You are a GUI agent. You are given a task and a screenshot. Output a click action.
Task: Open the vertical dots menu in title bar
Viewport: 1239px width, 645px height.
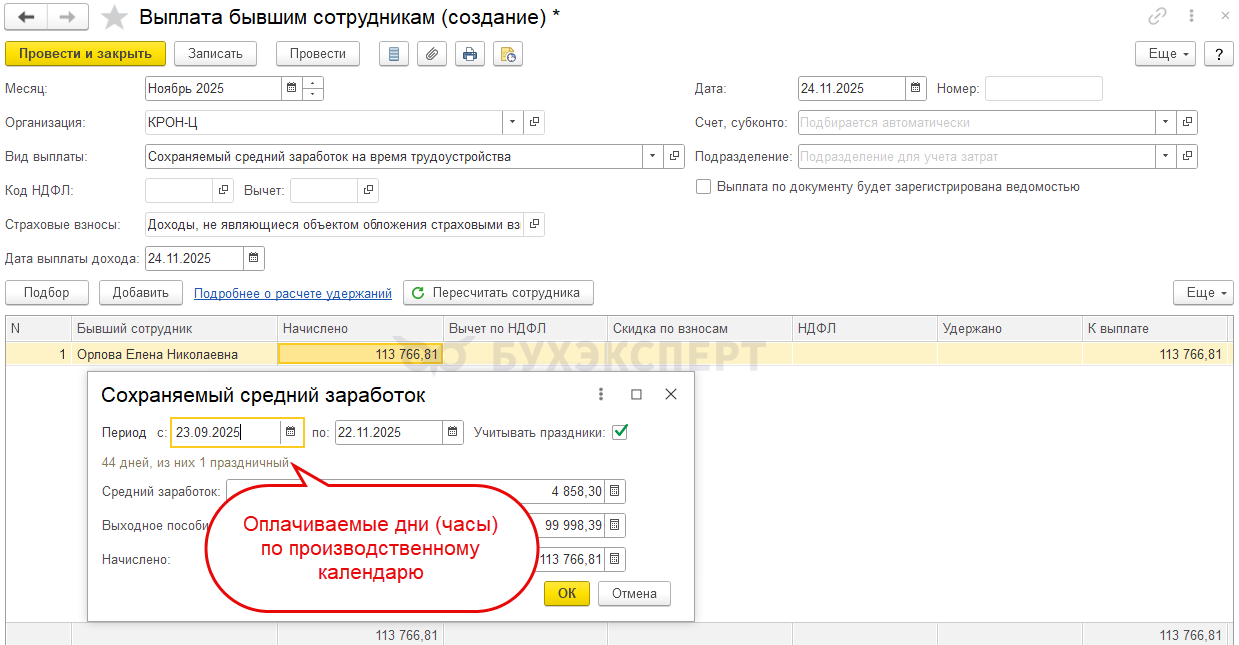point(1191,16)
